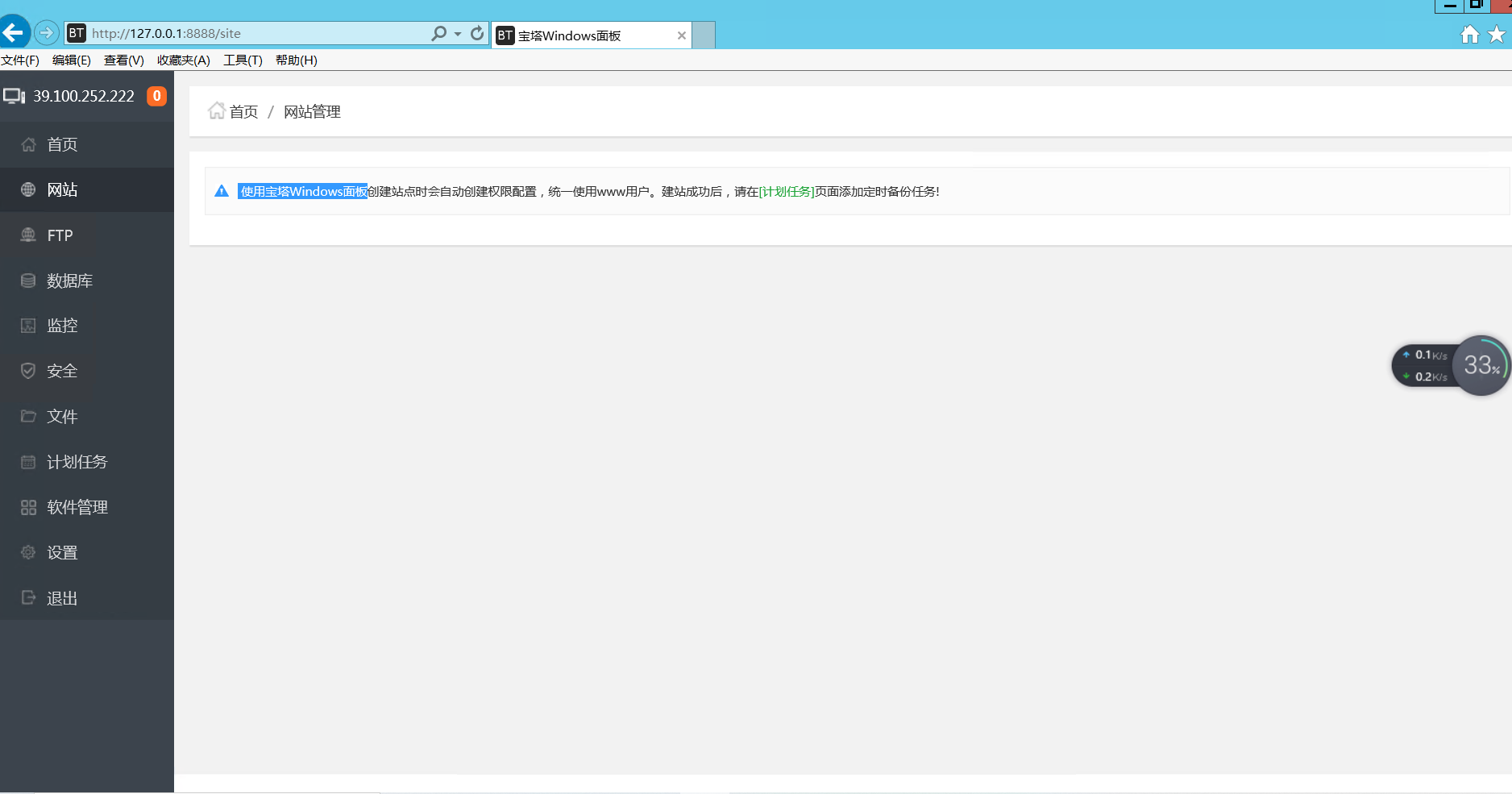Click the shield icon for 安全
Screen dimensions: 1512x794
click(28, 371)
